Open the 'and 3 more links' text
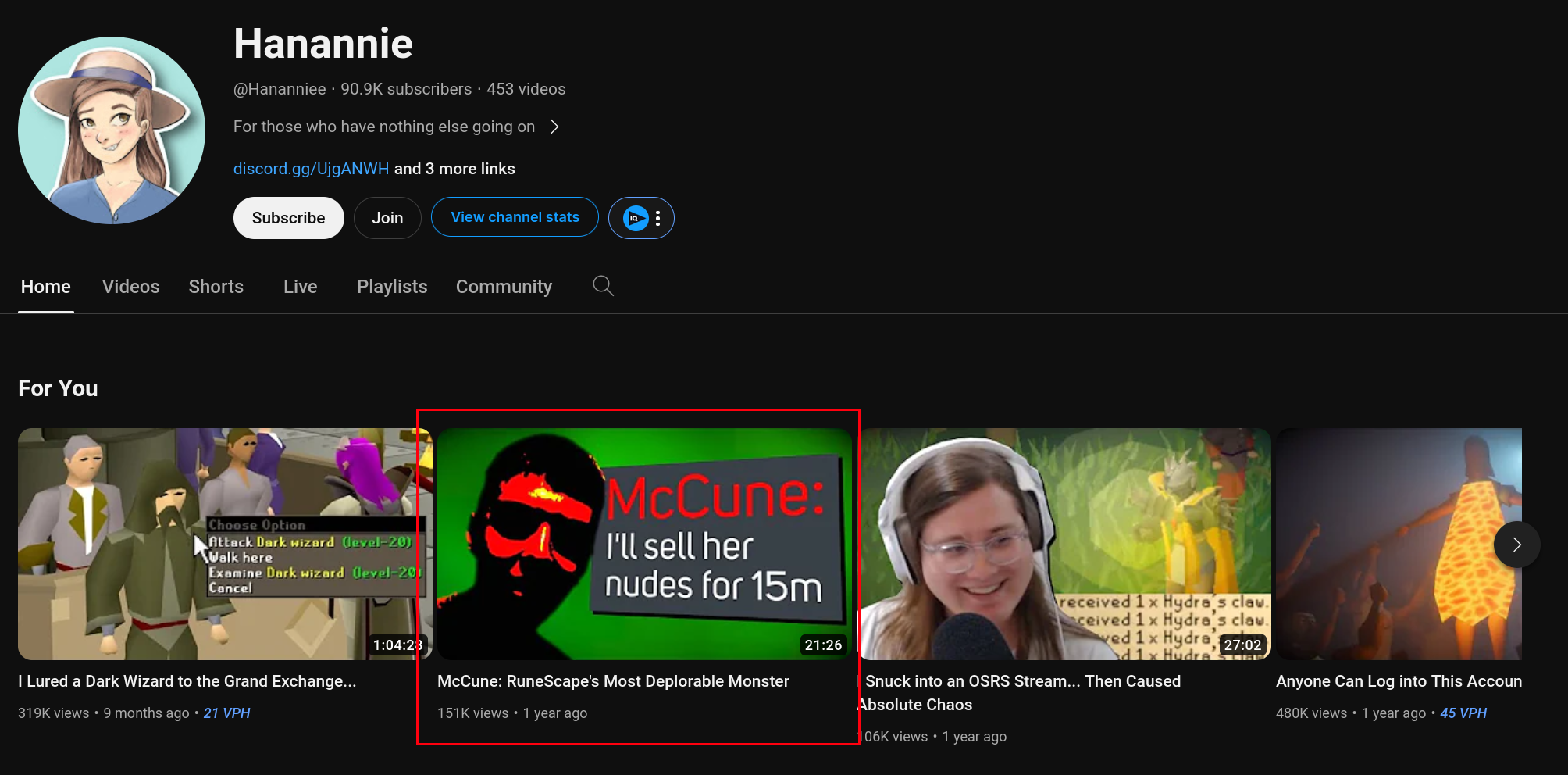Viewport: 1568px width, 775px height. [454, 169]
